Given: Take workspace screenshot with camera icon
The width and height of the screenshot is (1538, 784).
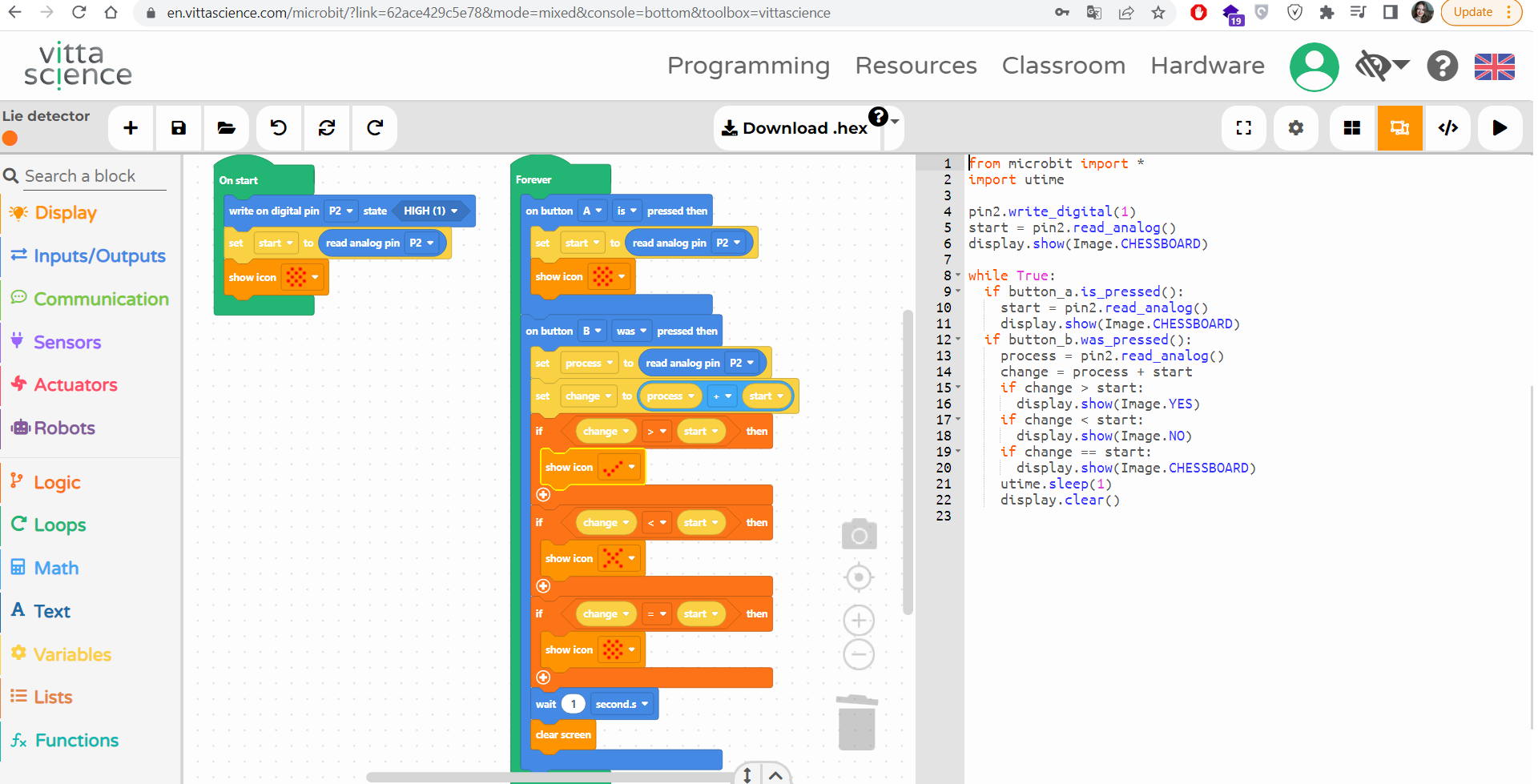Looking at the screenshot, I should [x=859, y=534].
